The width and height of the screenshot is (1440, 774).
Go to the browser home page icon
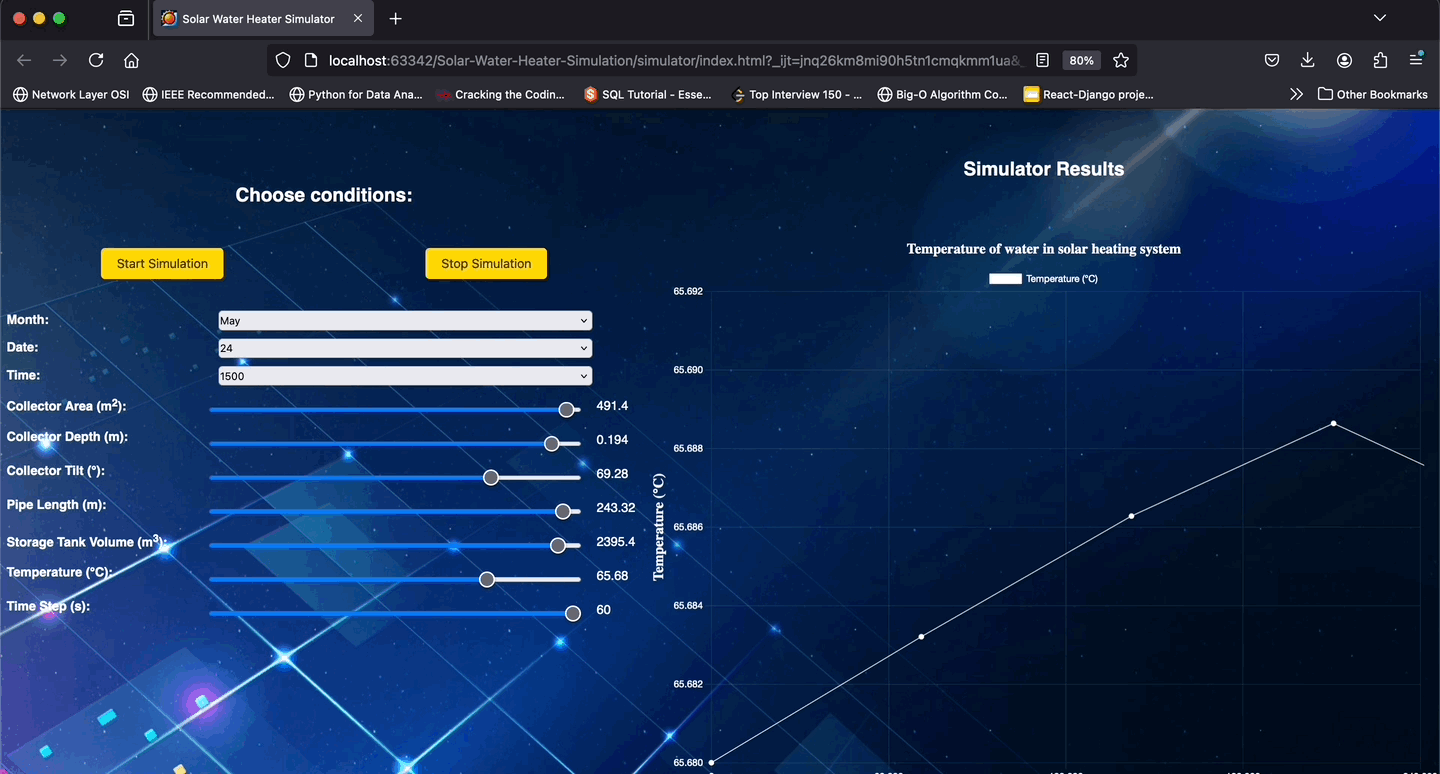(x=131, y=60)
